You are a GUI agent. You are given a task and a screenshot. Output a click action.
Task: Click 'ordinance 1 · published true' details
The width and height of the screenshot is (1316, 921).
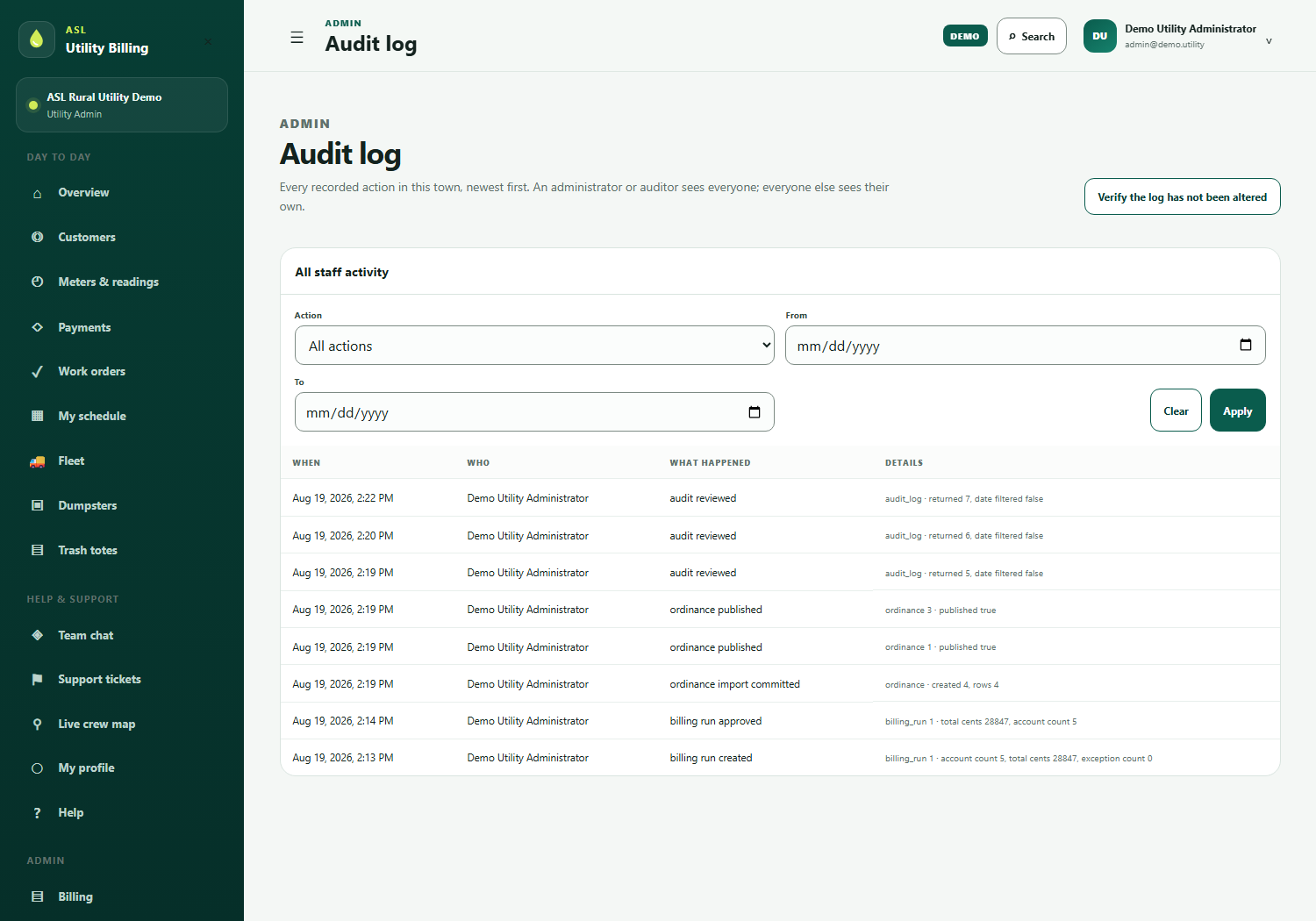pos(940,647)
